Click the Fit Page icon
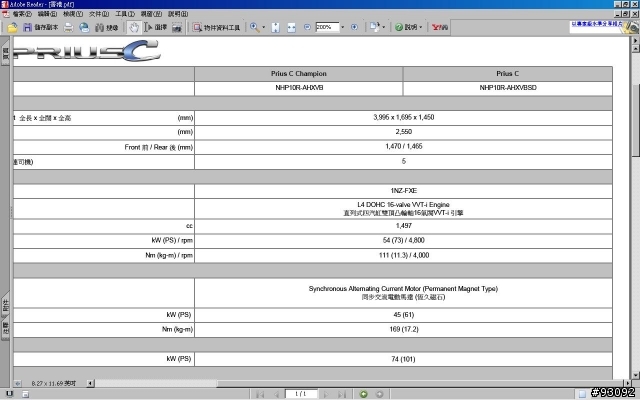This screenshot has height=400, width=640. tap(276, 27)
